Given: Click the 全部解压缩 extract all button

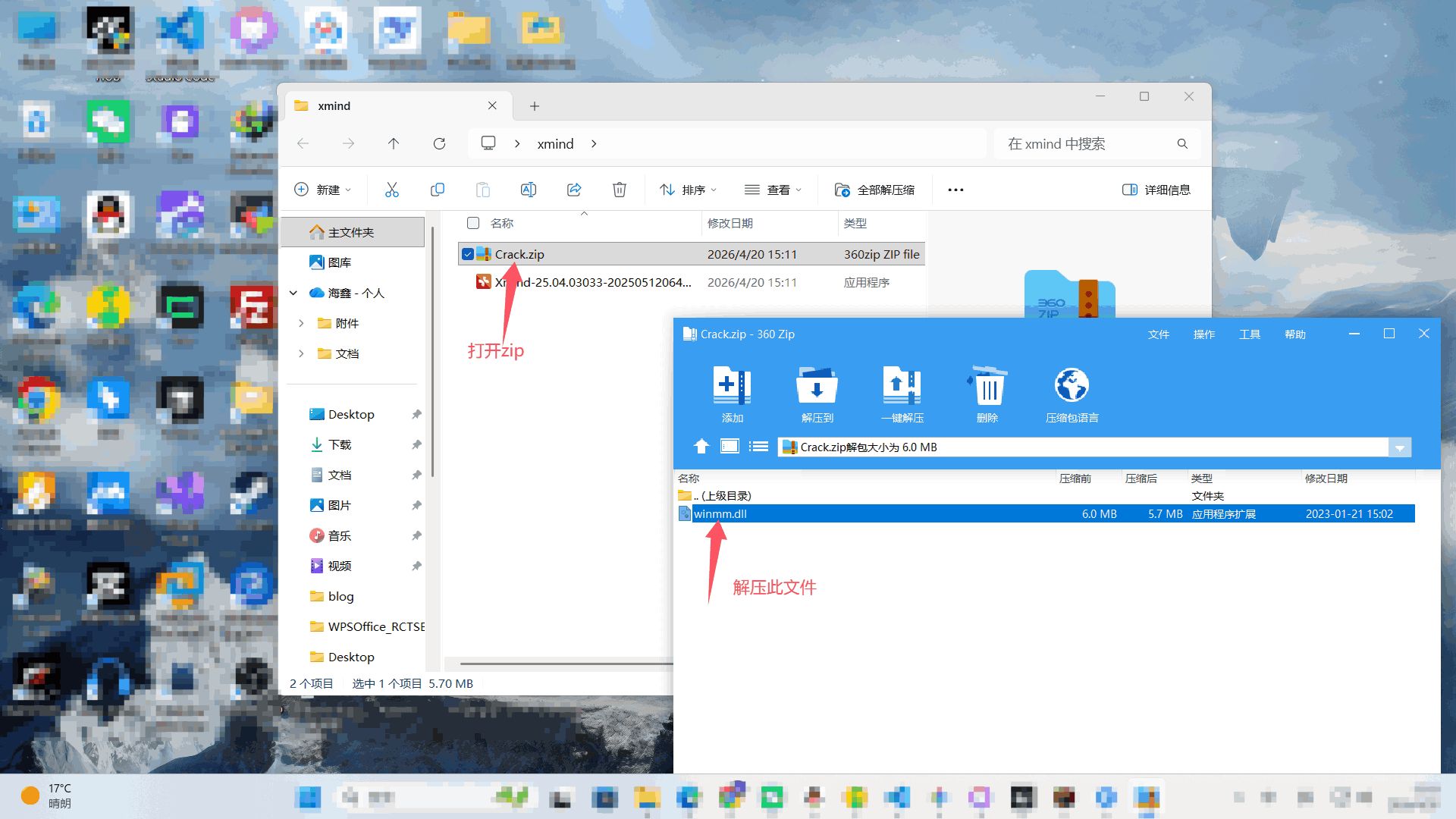Looking at the screenshot, I should click(x=874, y=190).
